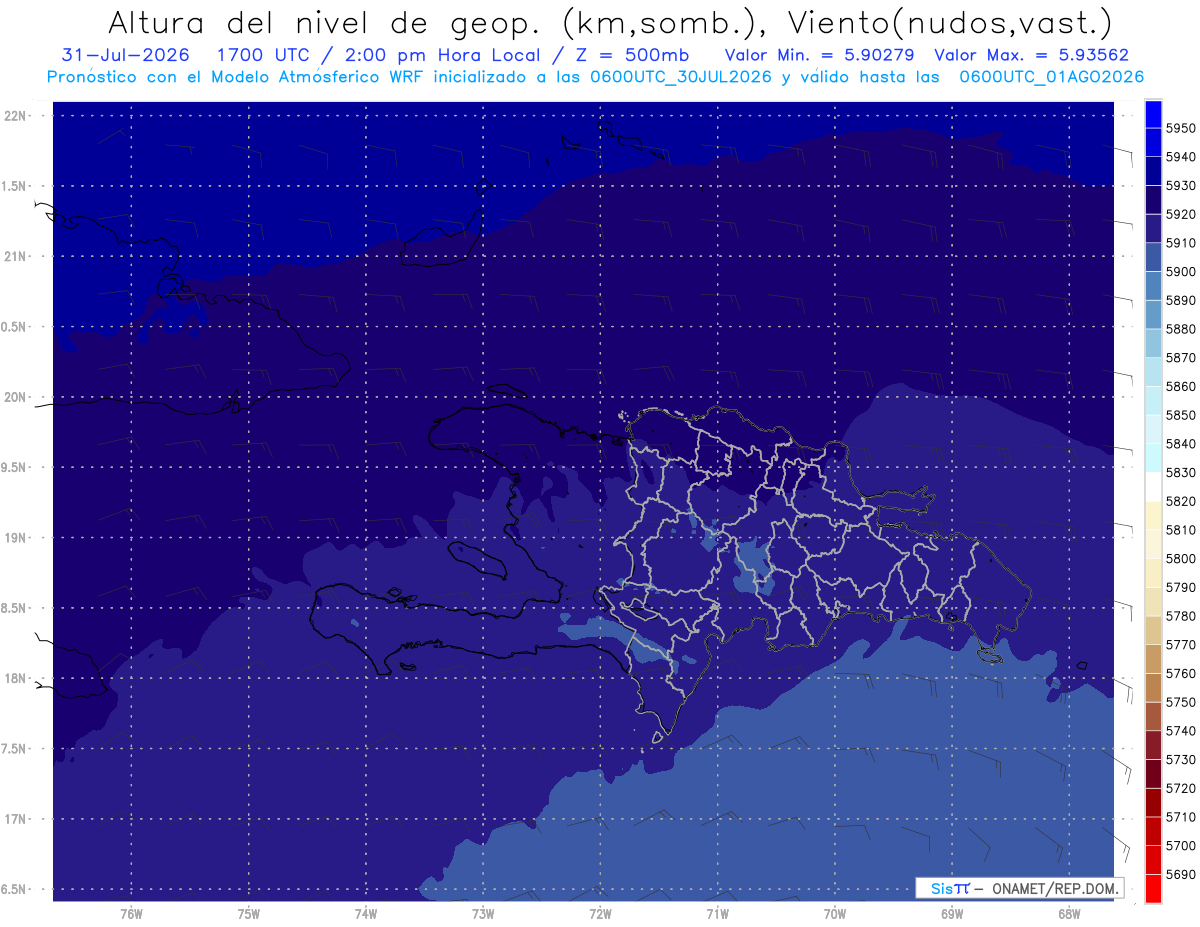The image size is (1200, 927).
Task: Pick the pale yellow swatch between 5820 and 5810
Action: [x=1153, y=515]
